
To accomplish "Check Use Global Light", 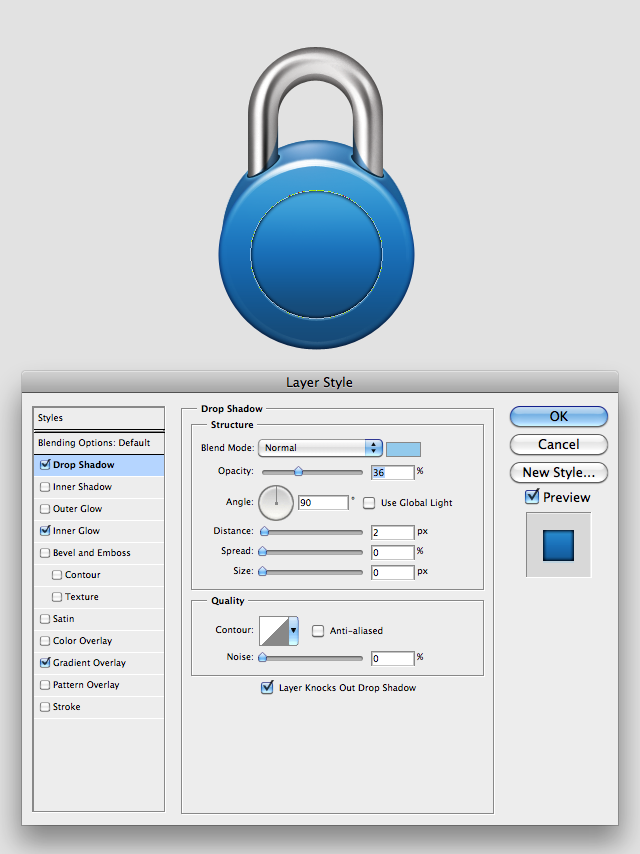I will (369, 503).
